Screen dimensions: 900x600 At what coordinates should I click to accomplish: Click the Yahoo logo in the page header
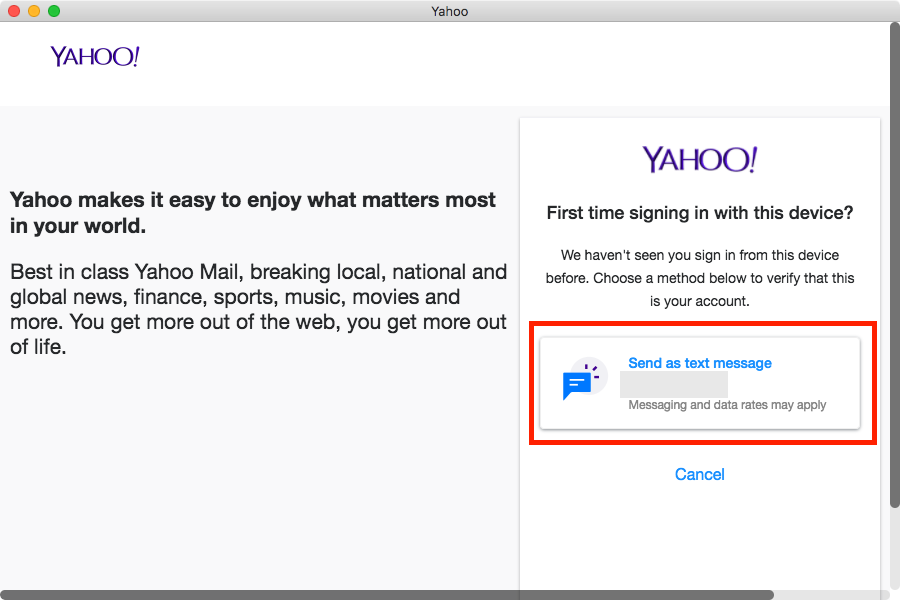coord(95,56)
